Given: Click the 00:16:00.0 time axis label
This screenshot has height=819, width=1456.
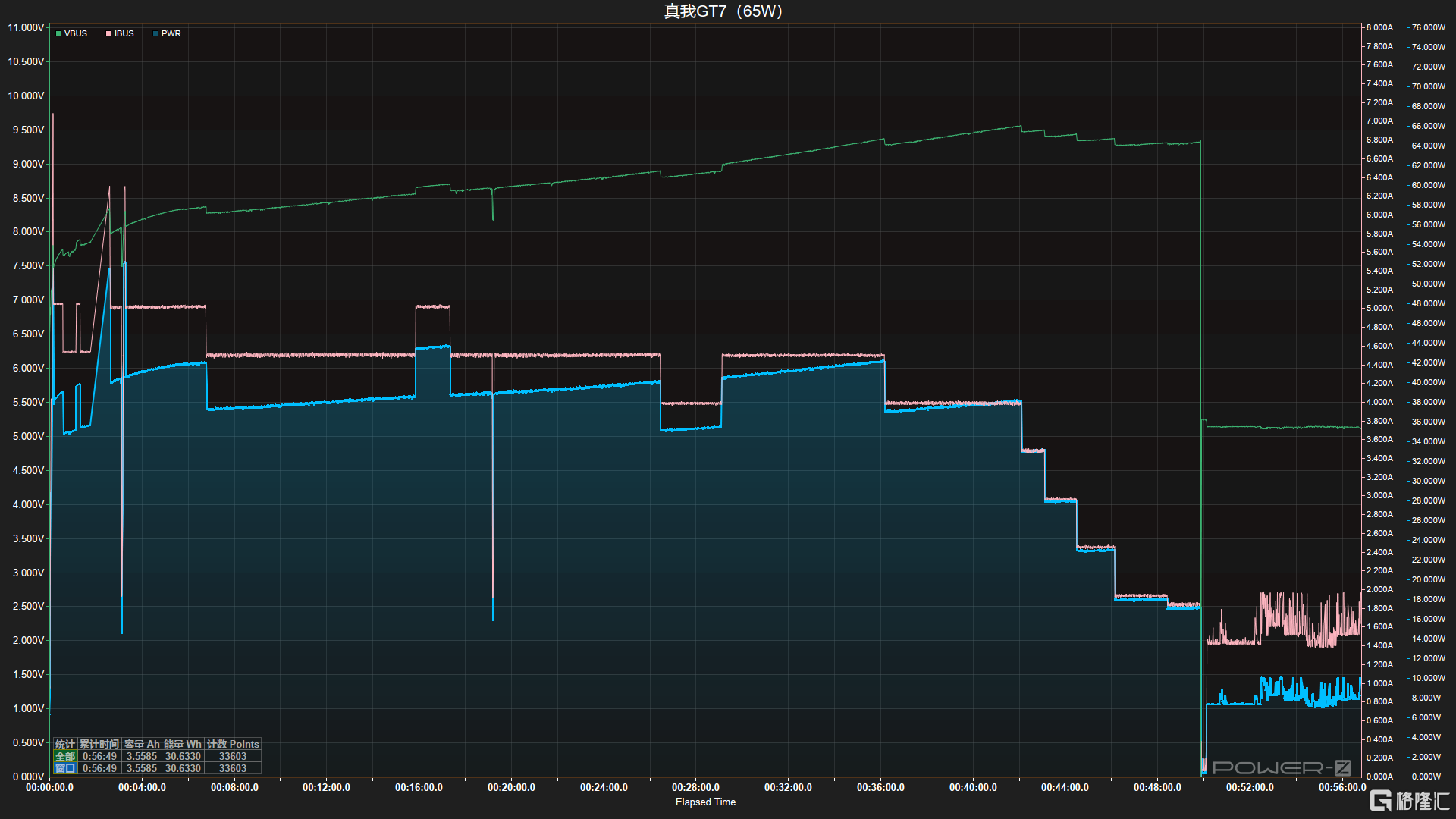Looking at the screenshot, I should (x=419, y=788).
